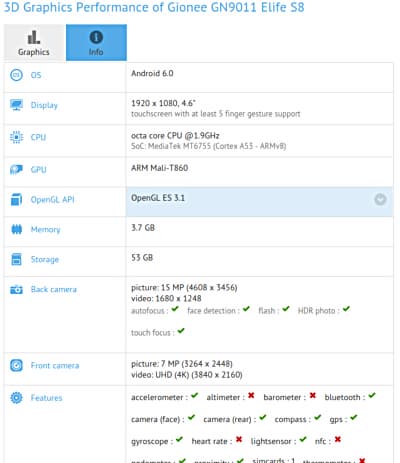Click the OpenGL API icon
The image size is (400, 463).
click(x=16, y=200)
